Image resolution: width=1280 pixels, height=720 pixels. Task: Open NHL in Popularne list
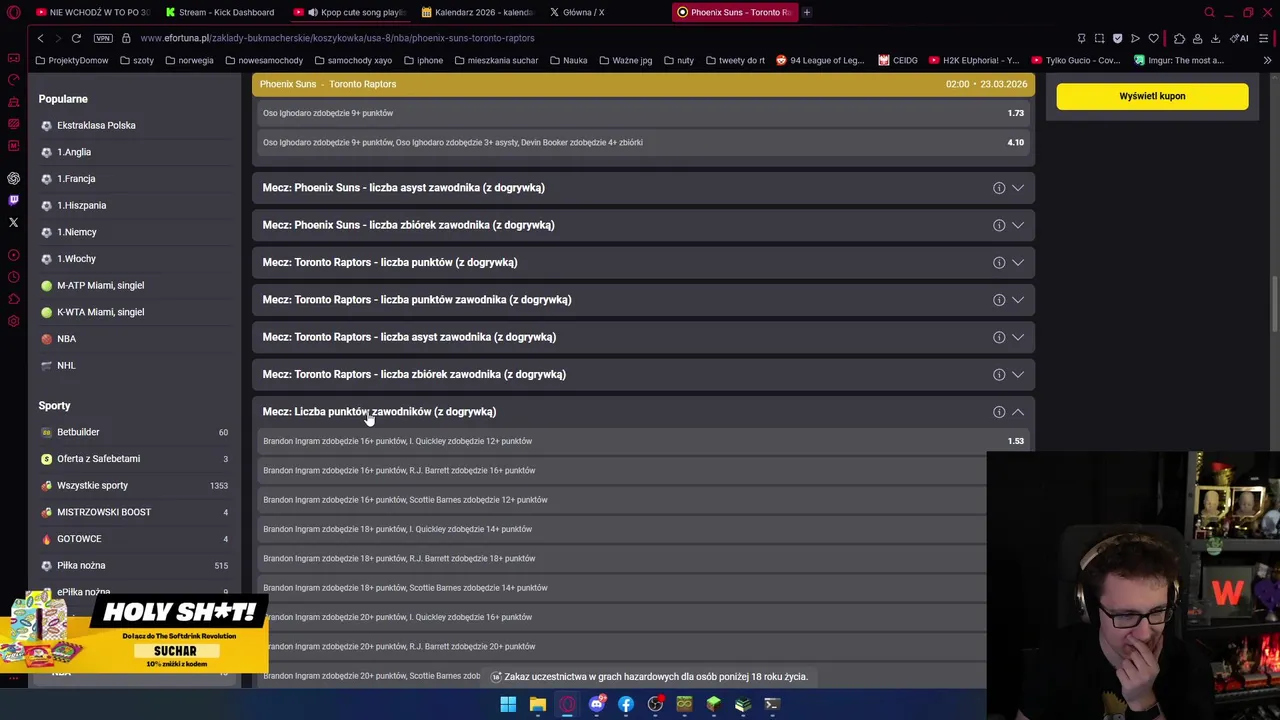tap(66, 365)
